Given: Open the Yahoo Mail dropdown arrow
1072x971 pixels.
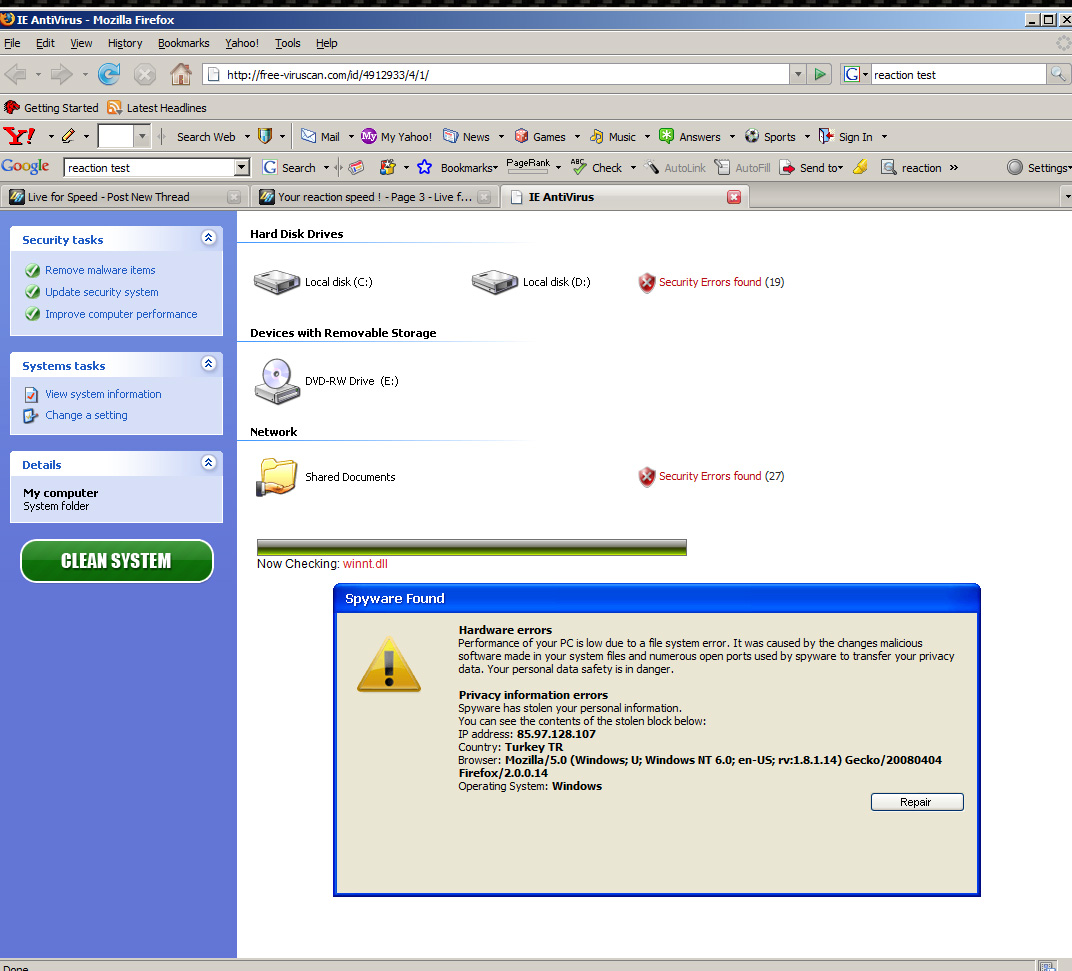Looking at the screenshot, I should 351,137.
